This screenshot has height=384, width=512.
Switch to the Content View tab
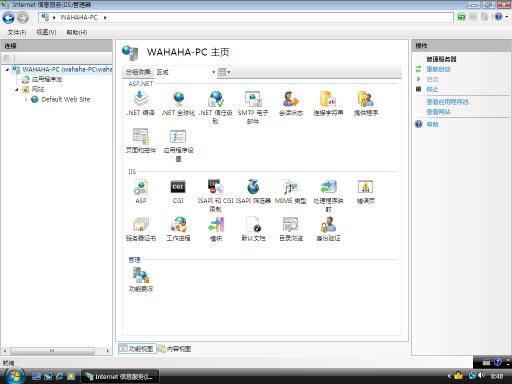coord(175,349)
